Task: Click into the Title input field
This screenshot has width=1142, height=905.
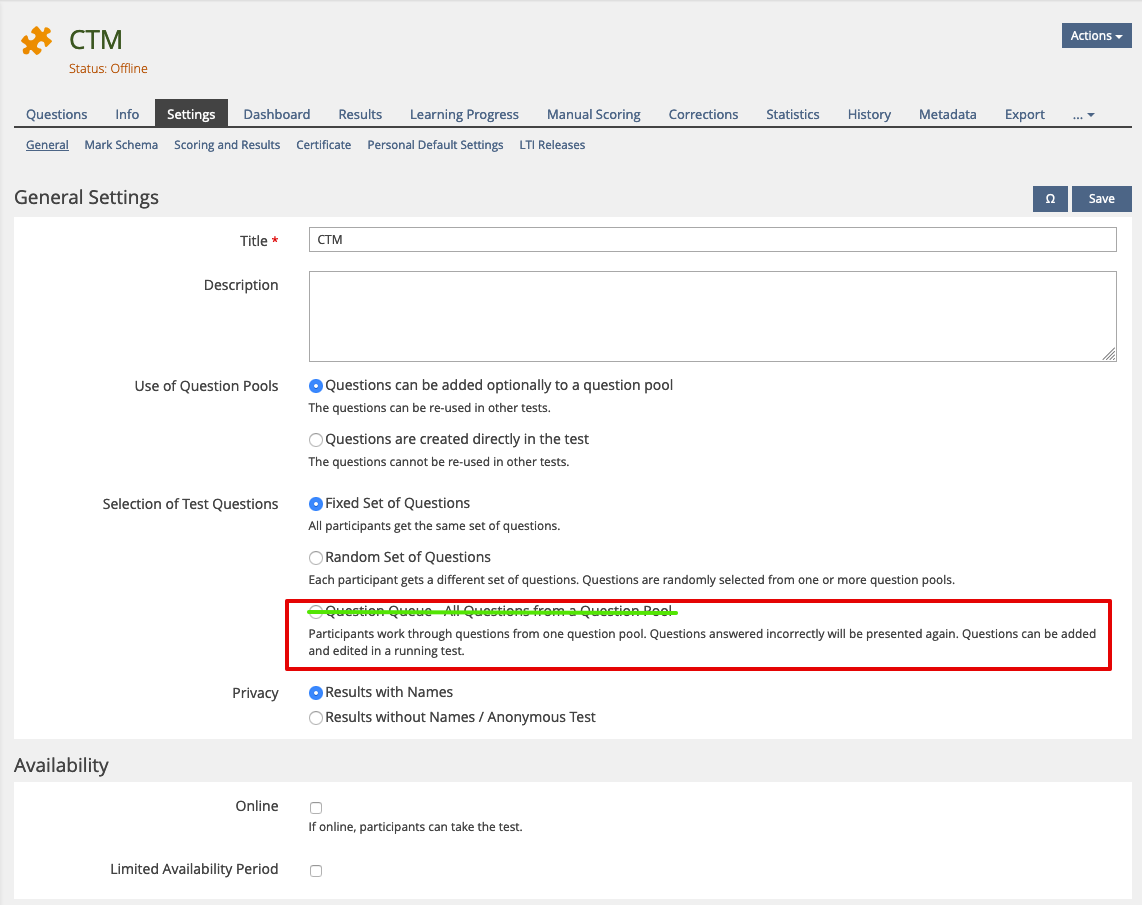Action: 712,240
